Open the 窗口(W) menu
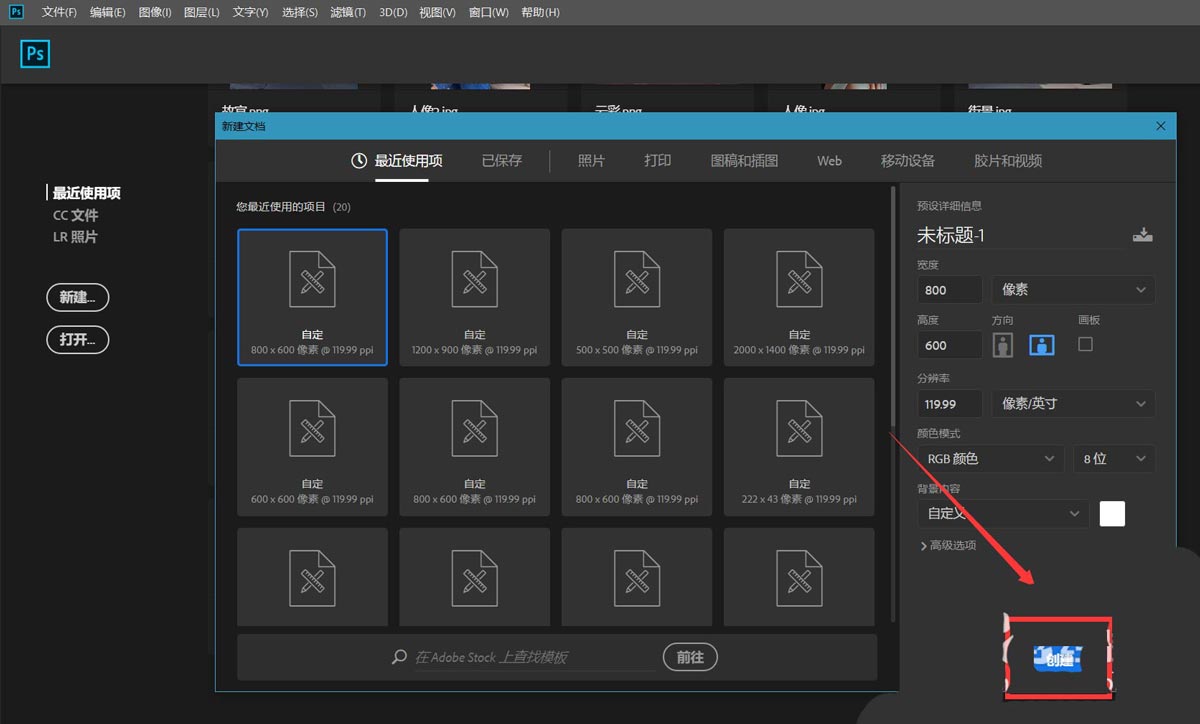Viewport: 1200px width, 724px height. [488, 13]
